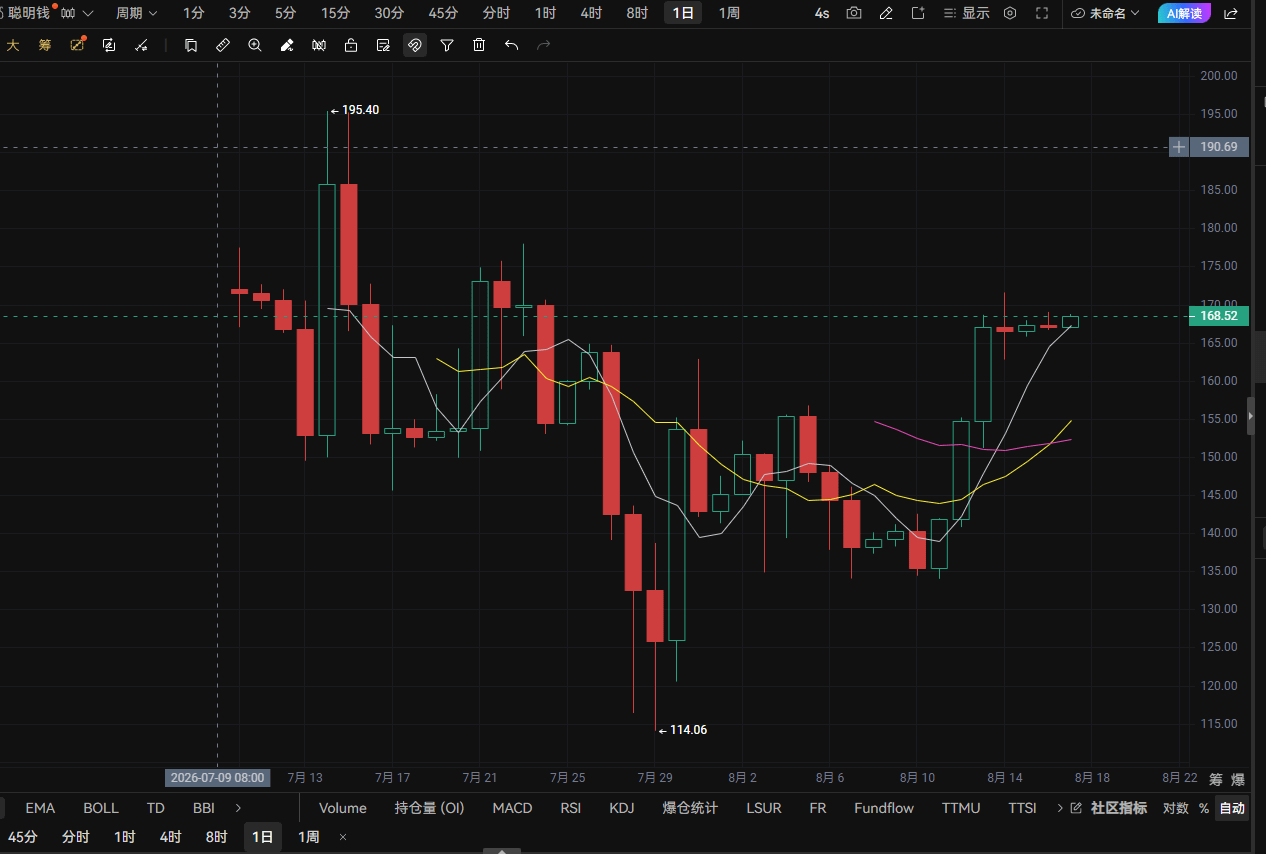The image size is (1266, 854).
Task: Click the pencil edit icon in top bar
Action: click(886, 13)
